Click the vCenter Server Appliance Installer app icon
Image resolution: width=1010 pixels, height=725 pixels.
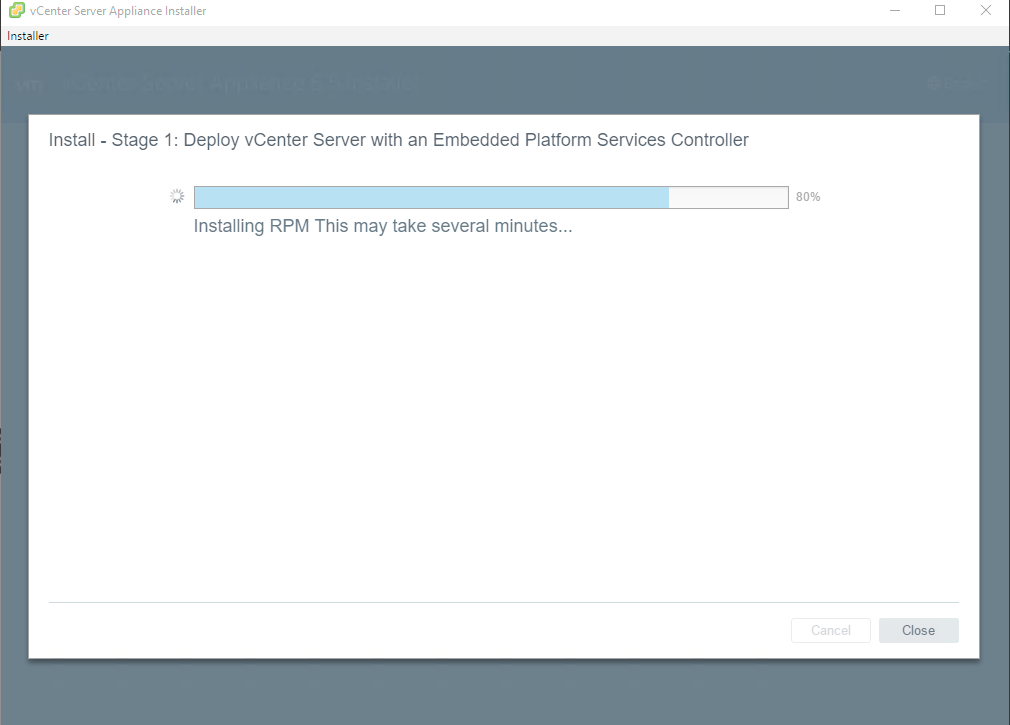tap(17, 10)
